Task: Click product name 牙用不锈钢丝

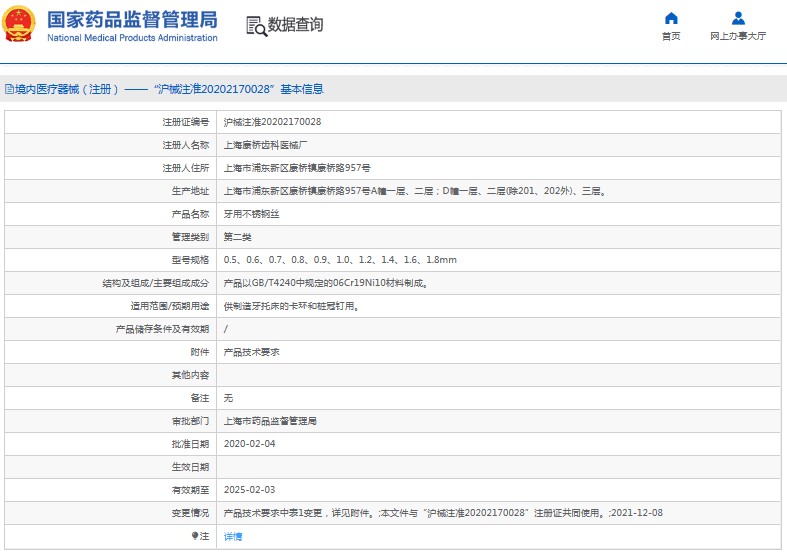Action: tap(249, 214)
